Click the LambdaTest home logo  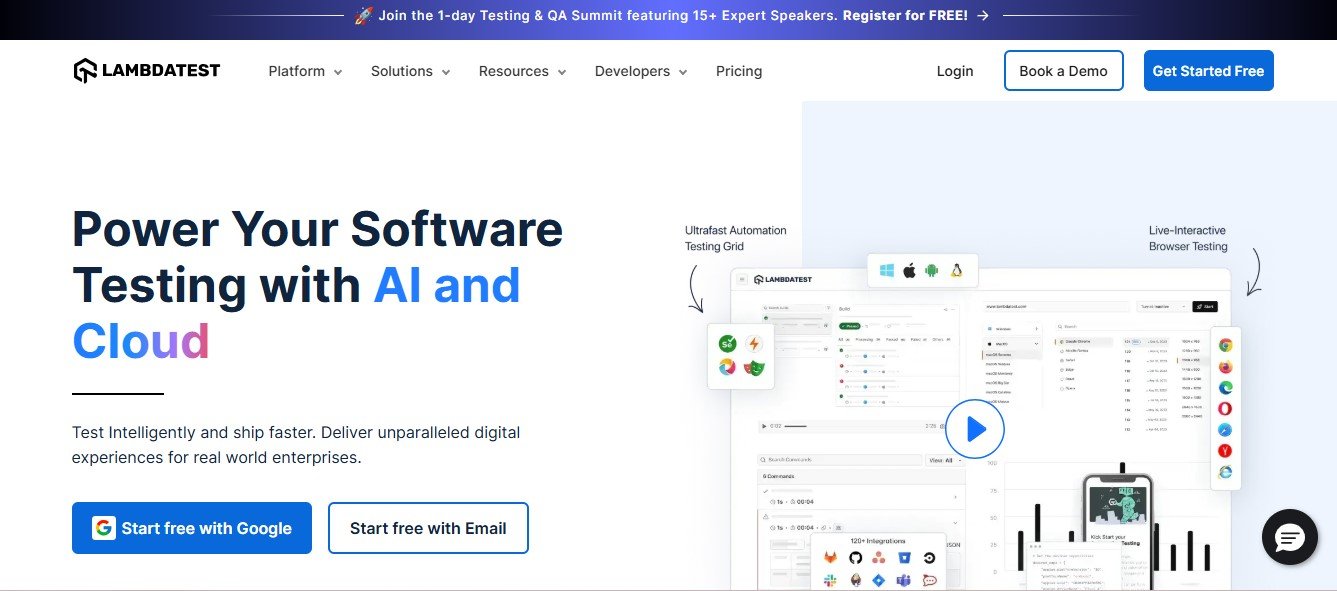tap(146, 70)
